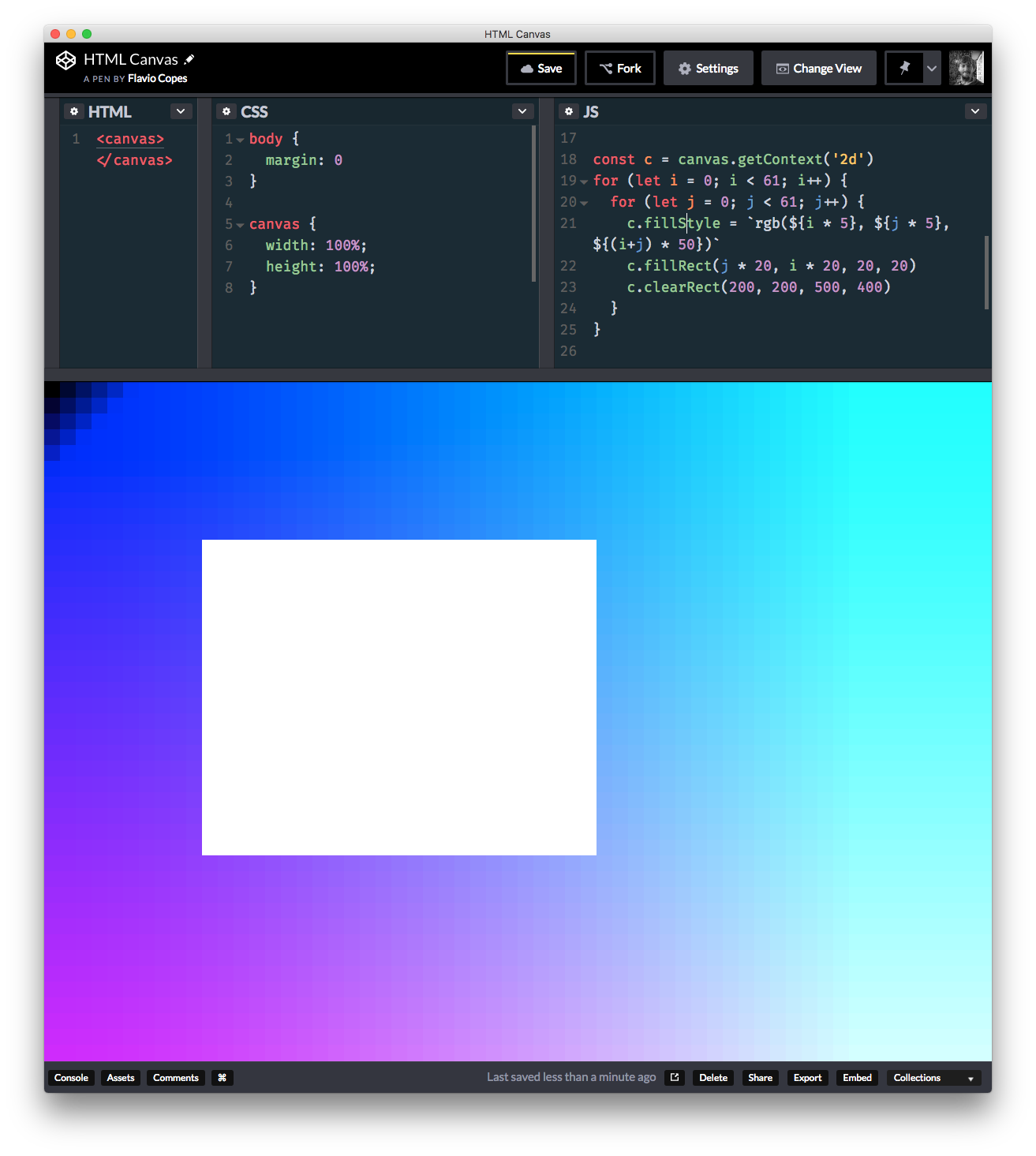Open the Change View menu
This screenshot has width=1036, height=1156.
(x=818, y=68)
